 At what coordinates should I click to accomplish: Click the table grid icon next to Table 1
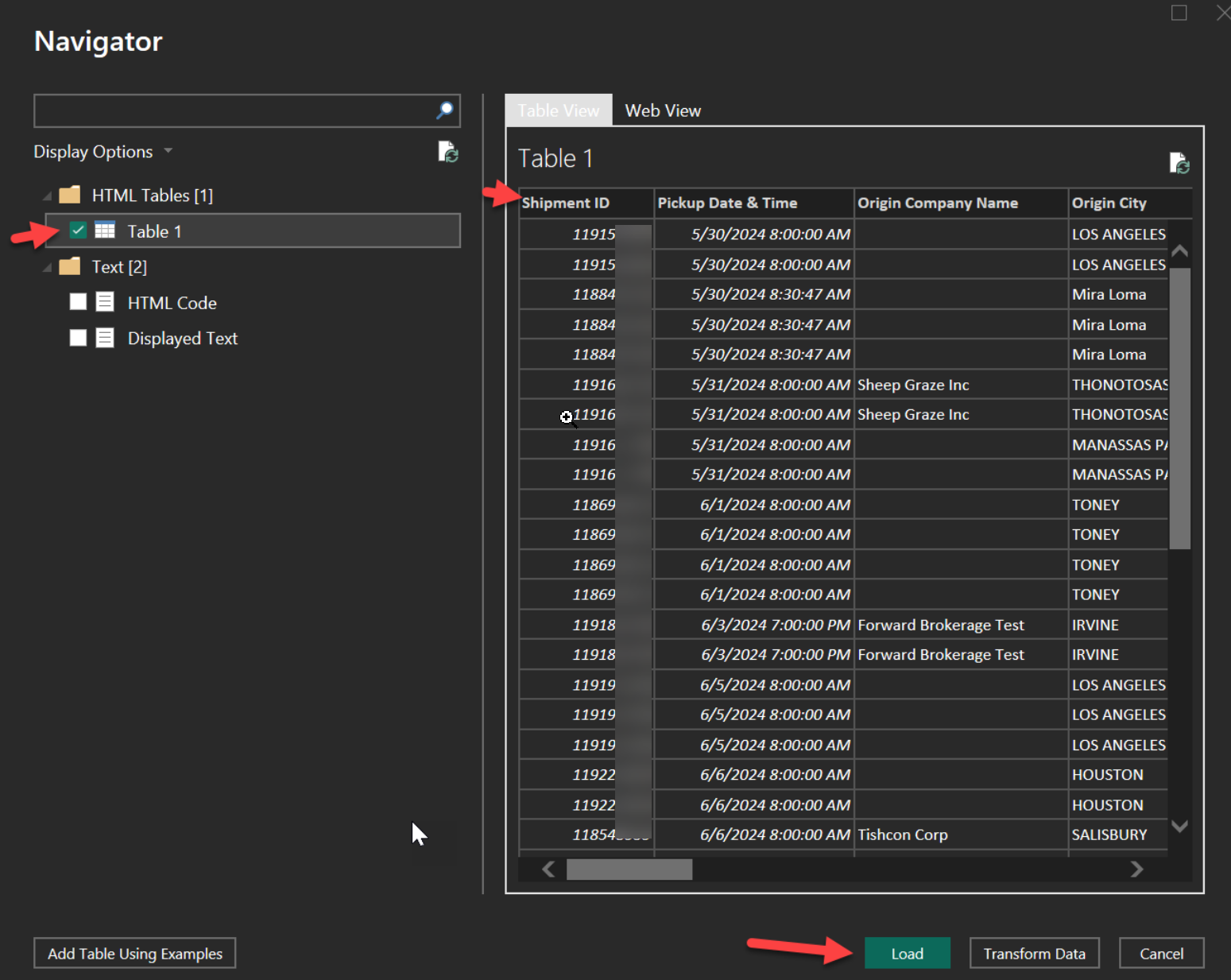click(x=105, y=230)
